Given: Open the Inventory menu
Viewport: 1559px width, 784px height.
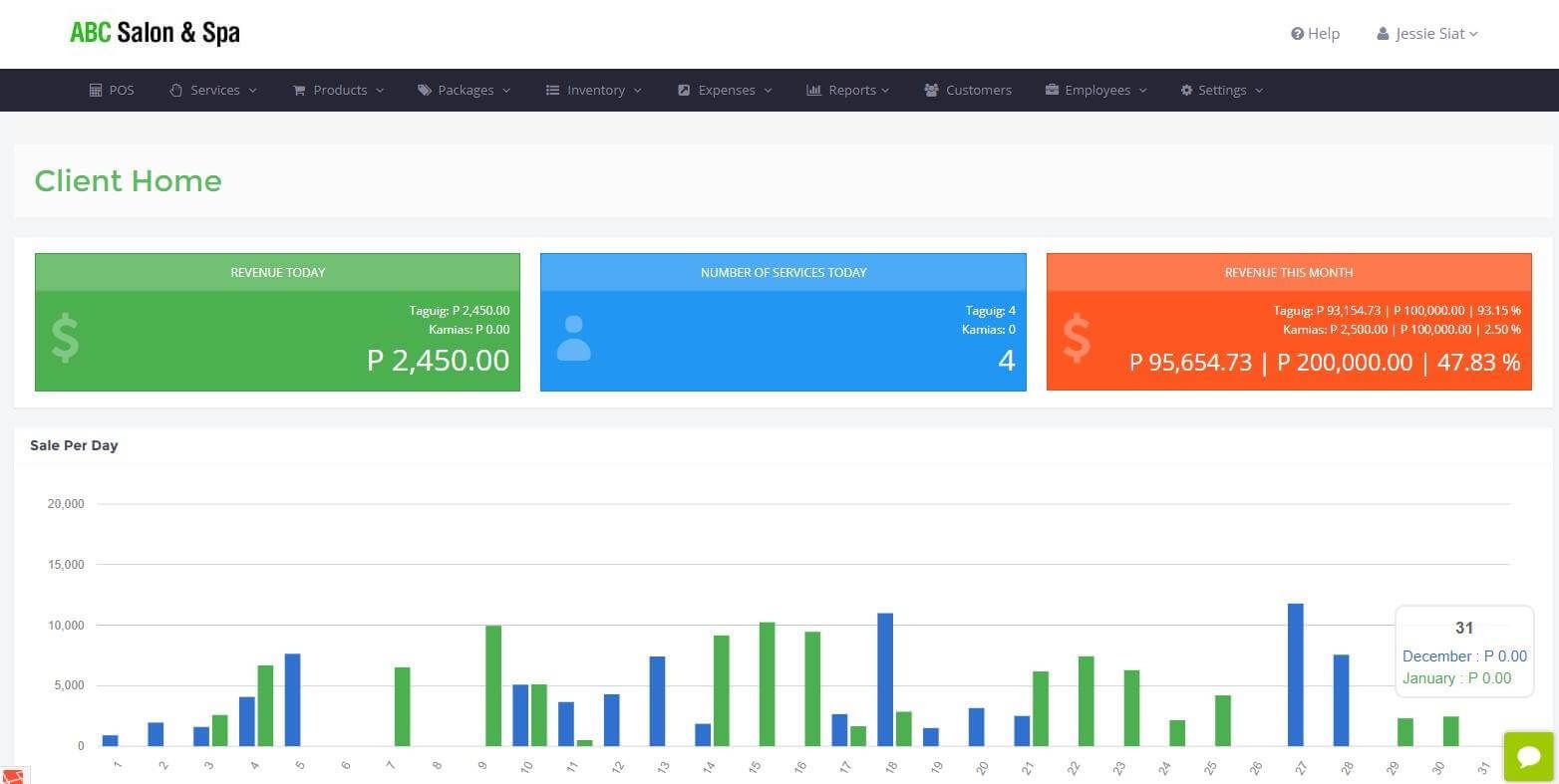Looking at the screenshot, I should pyautogui.click(x=594, y=90).
